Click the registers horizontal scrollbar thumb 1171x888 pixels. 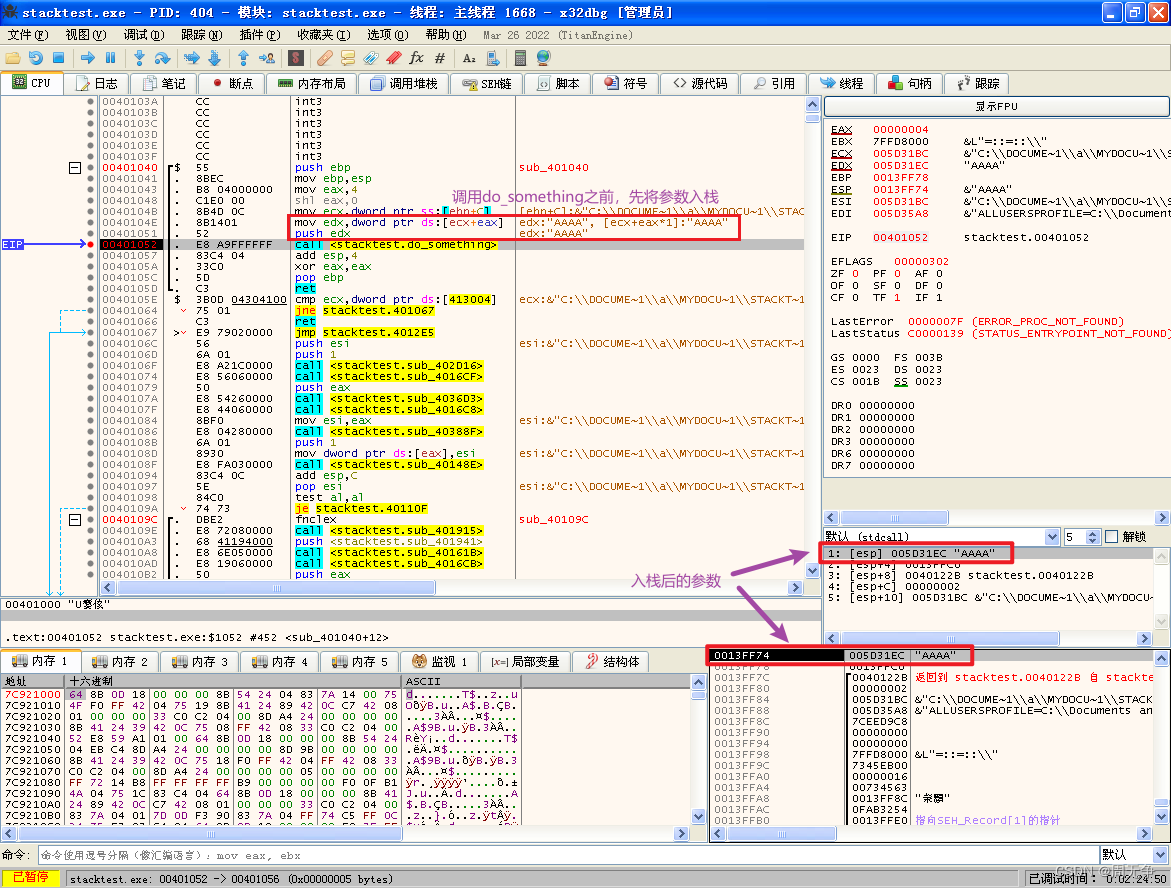894,518
